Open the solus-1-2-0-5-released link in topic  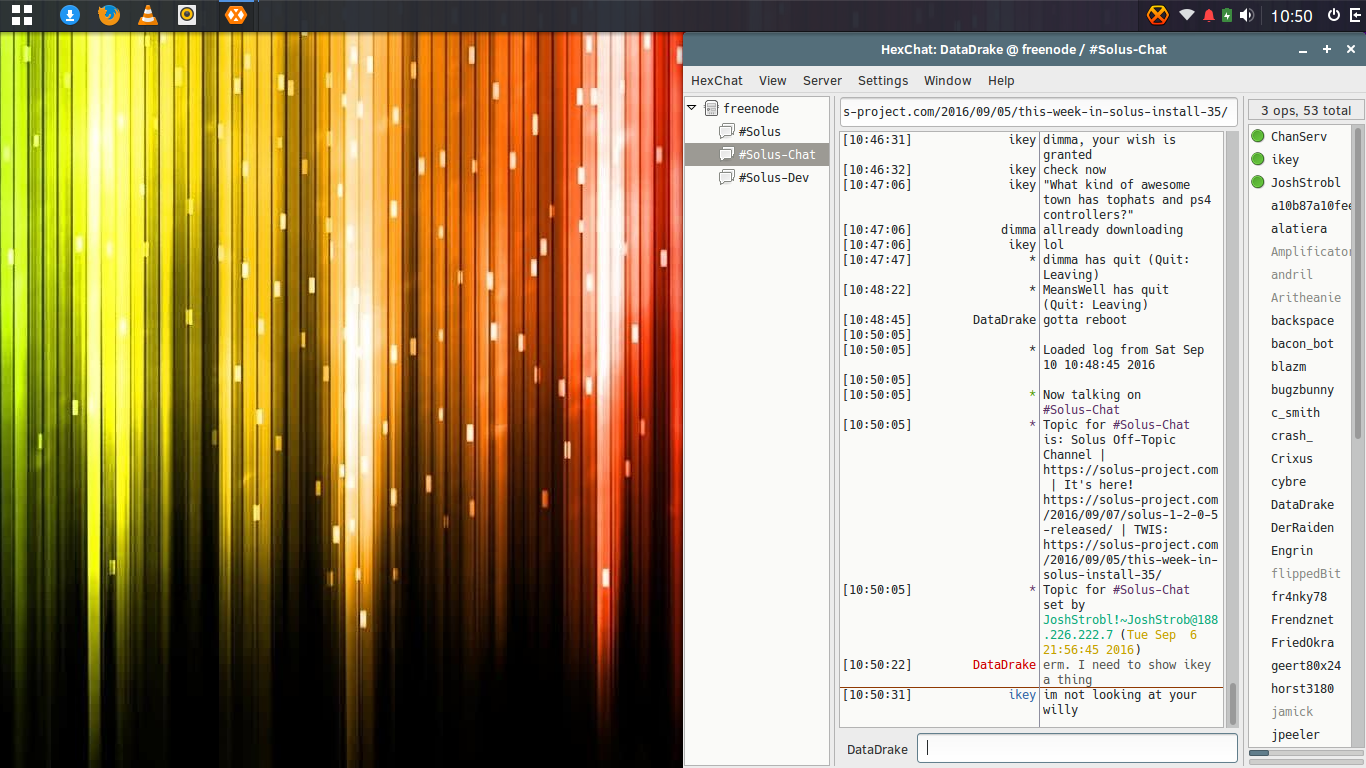[1131, 514]
